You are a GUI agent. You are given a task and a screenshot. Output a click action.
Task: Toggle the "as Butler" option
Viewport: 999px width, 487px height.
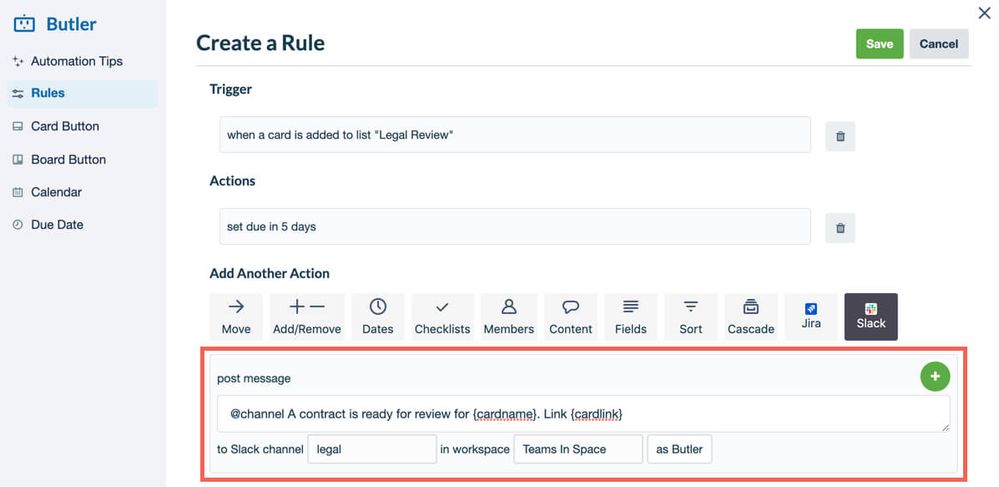point(679,449)
